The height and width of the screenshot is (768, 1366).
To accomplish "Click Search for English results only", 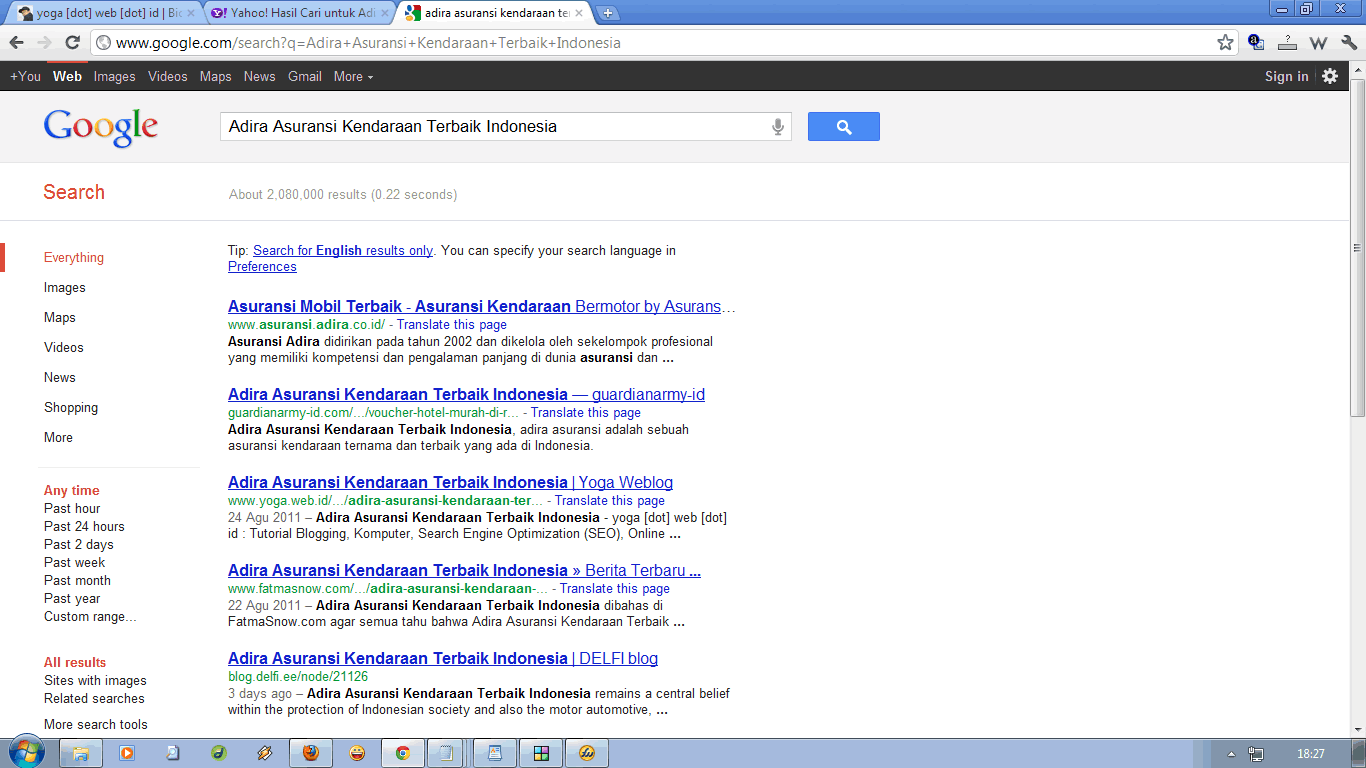I will click(x=343, y=250).
